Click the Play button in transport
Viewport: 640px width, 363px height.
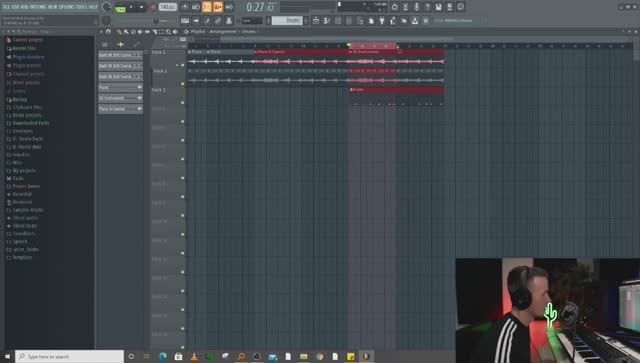click(131, 7)
